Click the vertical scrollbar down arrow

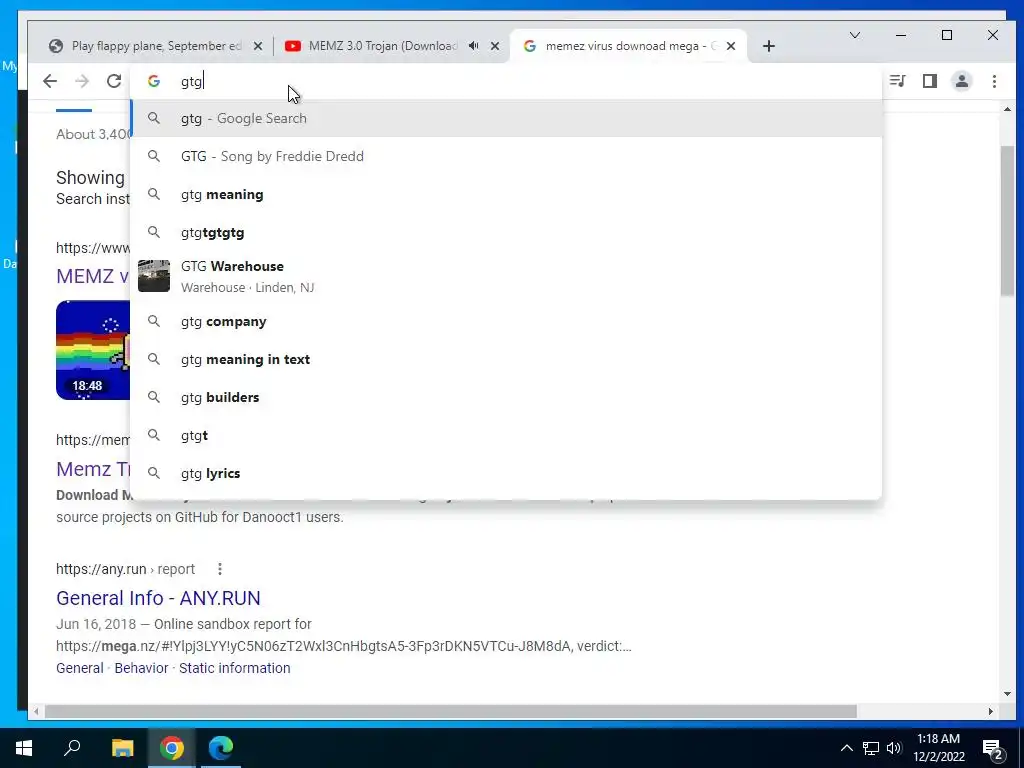1006,694
